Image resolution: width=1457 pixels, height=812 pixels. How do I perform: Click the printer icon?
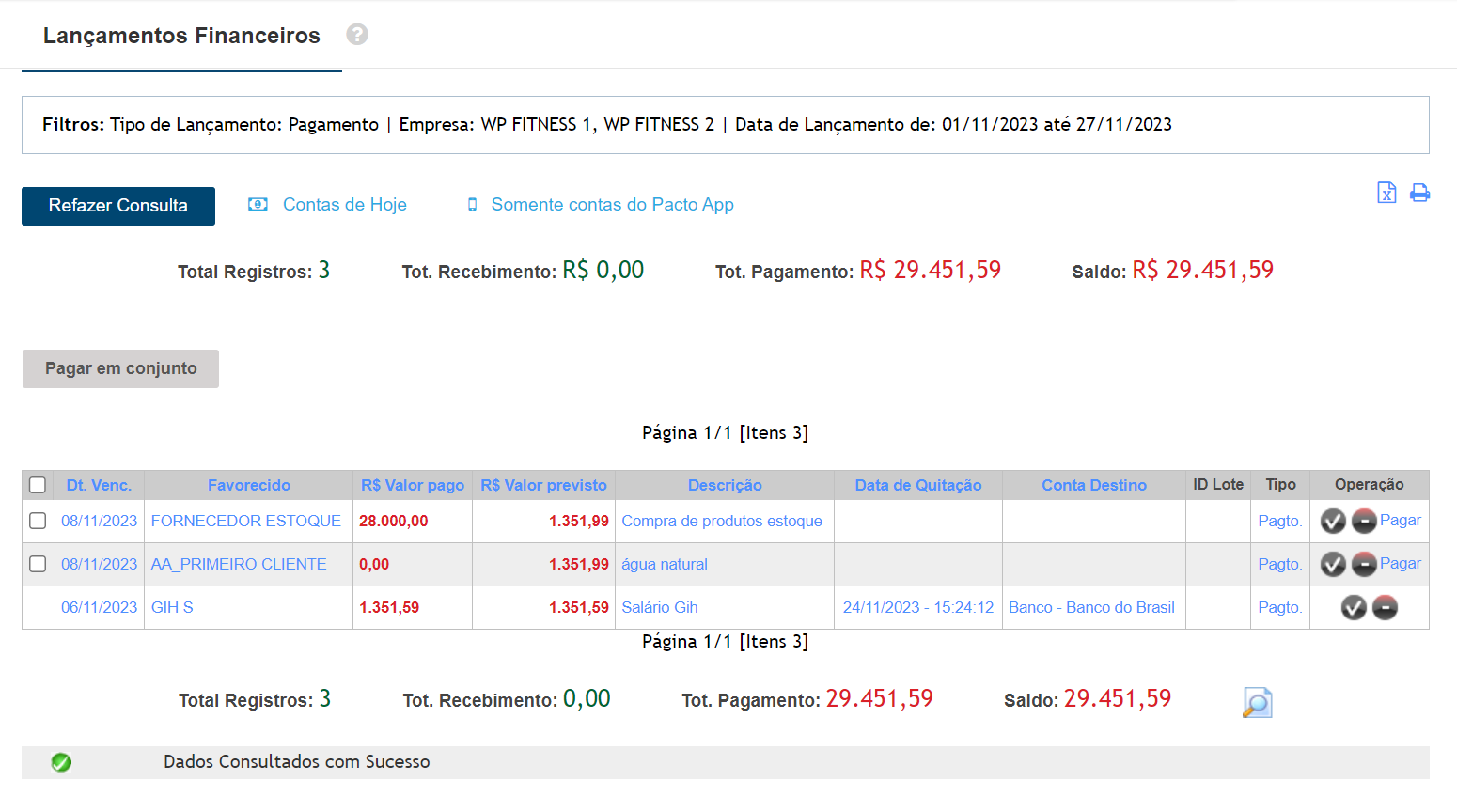1419,193
